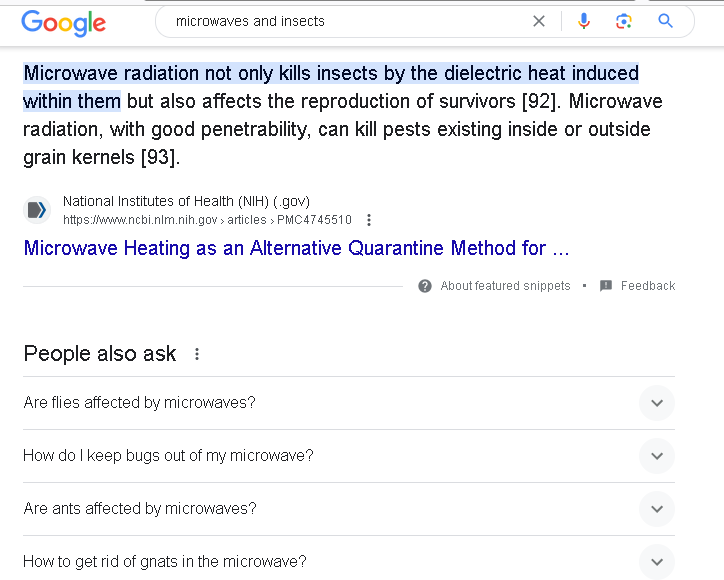The height and width of the screenshot is (580, 724).
Task: Click the Feedback text link
Action: (x=648, y=286)
